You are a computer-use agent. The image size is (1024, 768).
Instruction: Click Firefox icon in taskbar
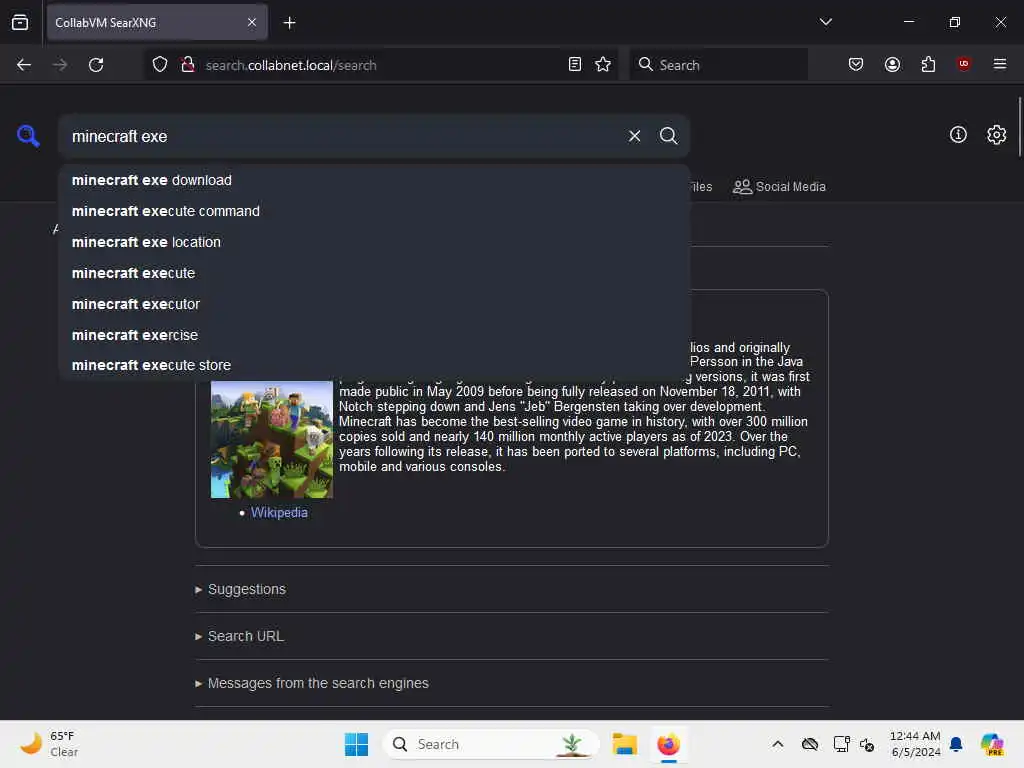[668, 744]
